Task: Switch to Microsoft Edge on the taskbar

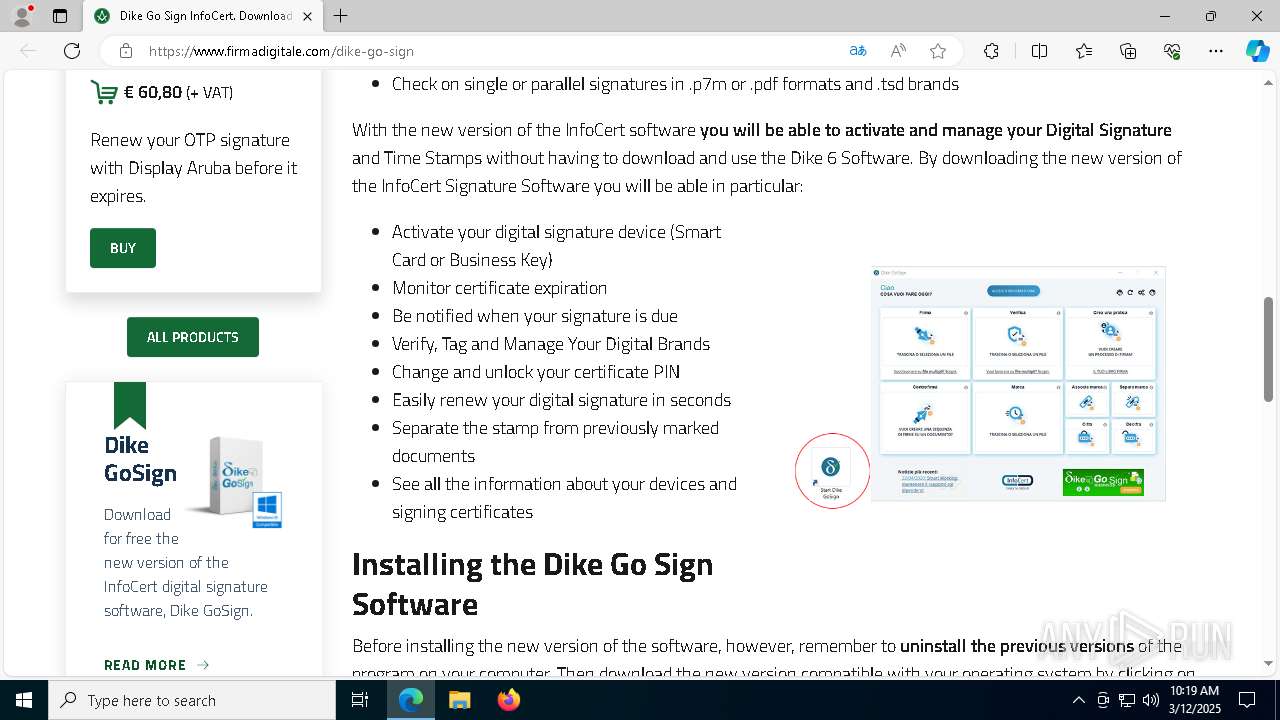Action: (x=411, y=700)
